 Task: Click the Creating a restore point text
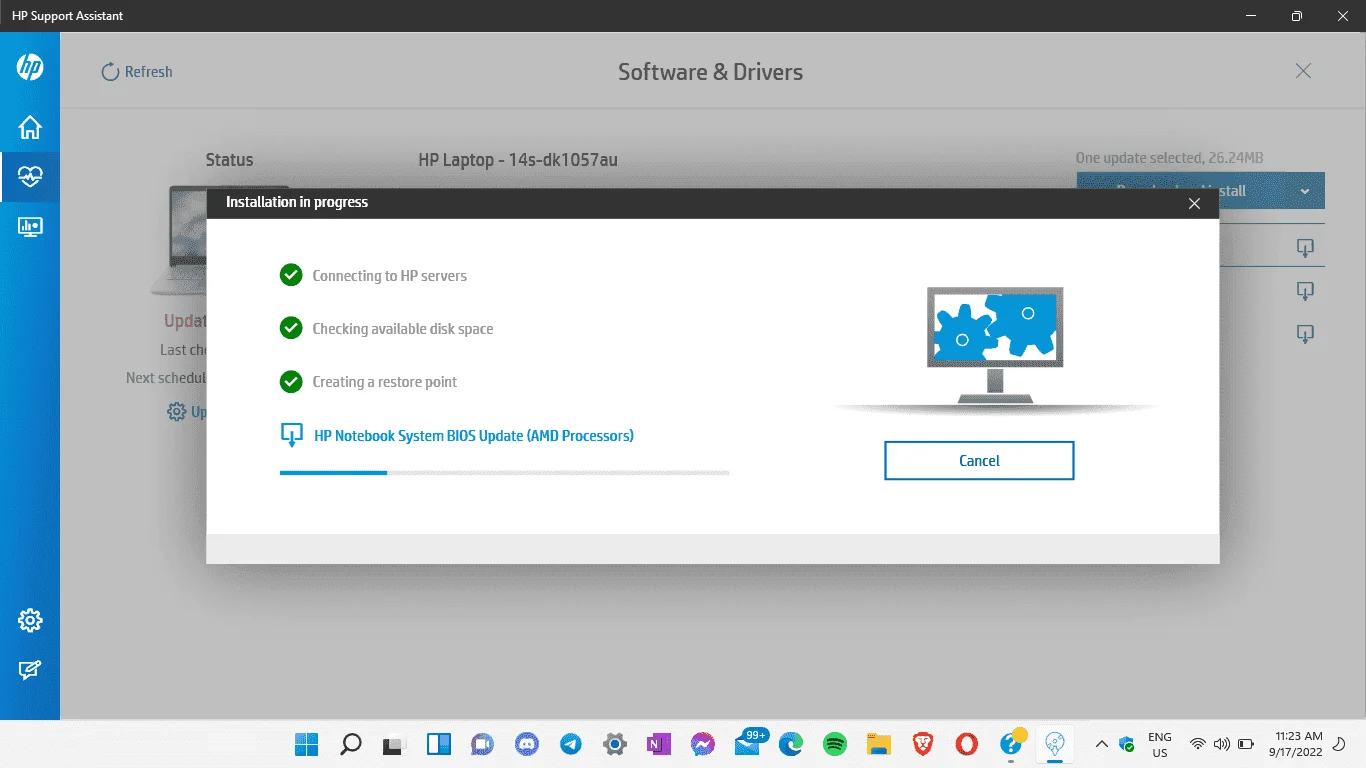tap(385, 382)
